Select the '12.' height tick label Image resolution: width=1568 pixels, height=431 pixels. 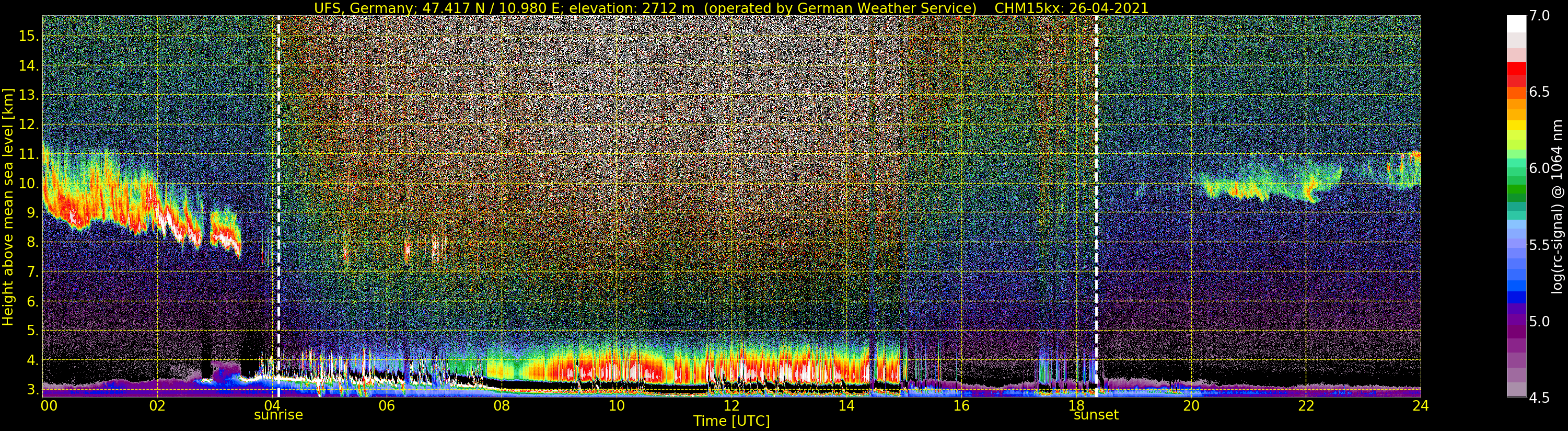(x=28, y=124)
